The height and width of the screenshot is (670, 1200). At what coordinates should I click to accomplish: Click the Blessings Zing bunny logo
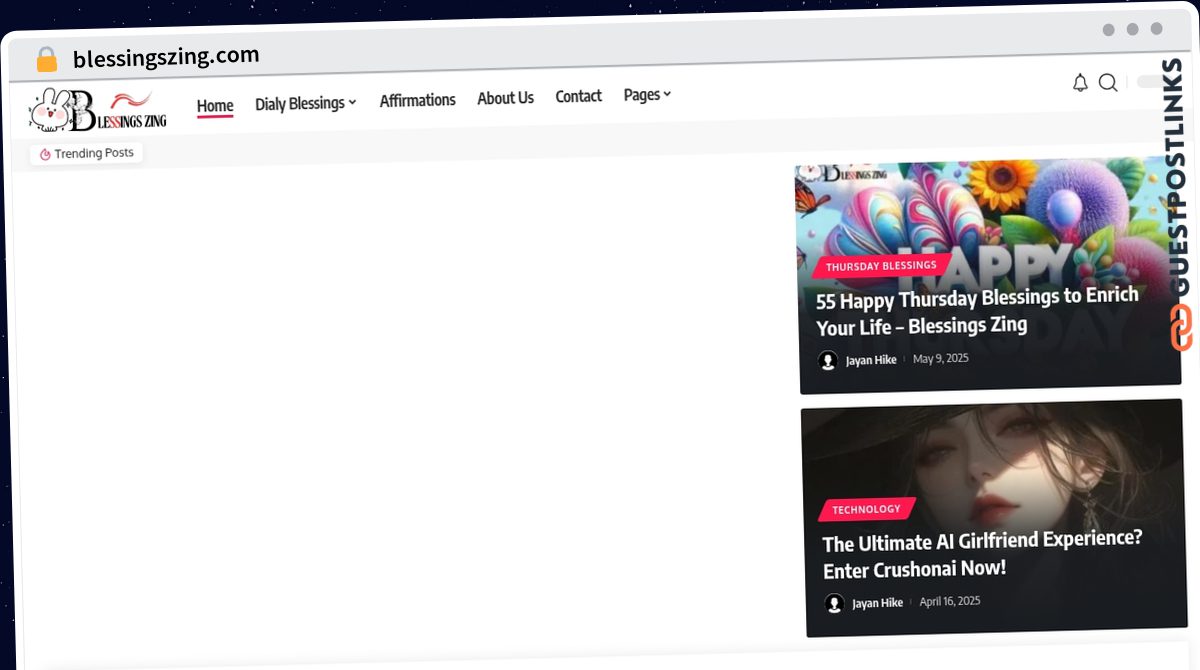pos(98,109)
